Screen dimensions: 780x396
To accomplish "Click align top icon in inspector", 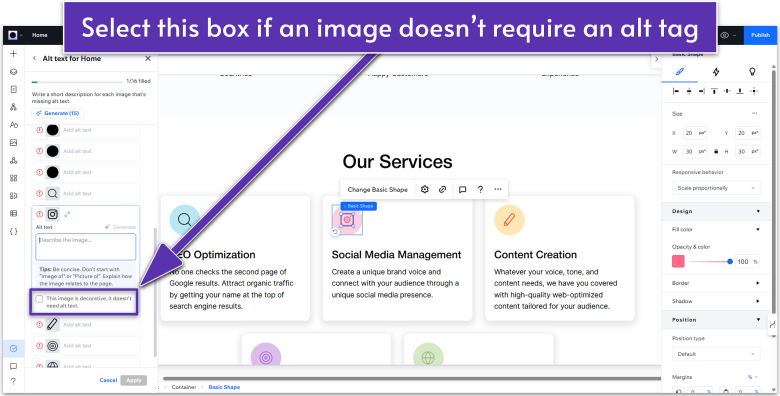I will pyautogui.click(x=714, y=91).
